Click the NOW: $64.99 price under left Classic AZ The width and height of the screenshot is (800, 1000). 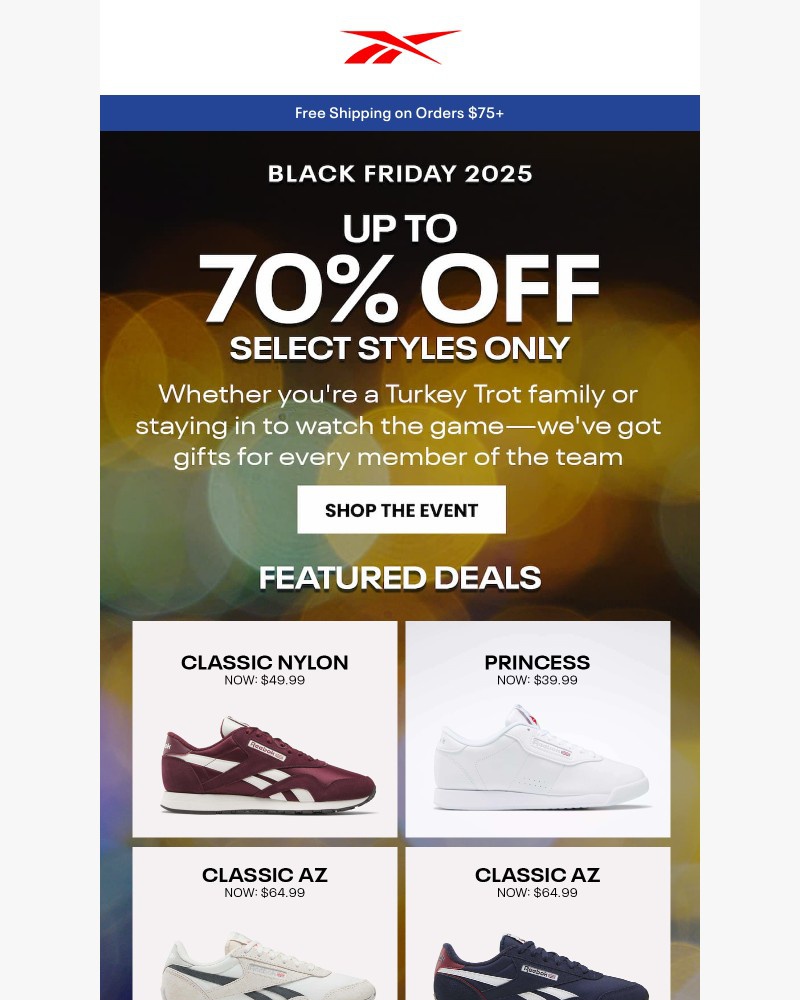point(264,893)
